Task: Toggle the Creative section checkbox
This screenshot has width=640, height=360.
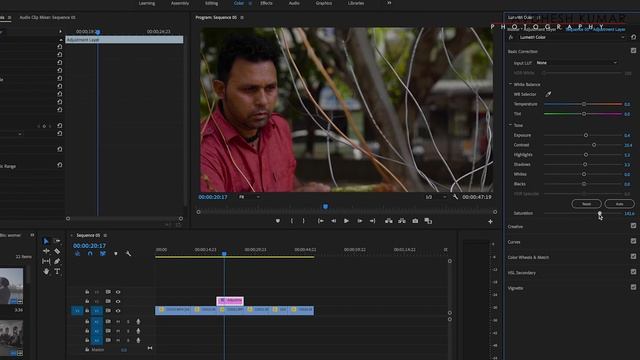Action: pos(633,226)
